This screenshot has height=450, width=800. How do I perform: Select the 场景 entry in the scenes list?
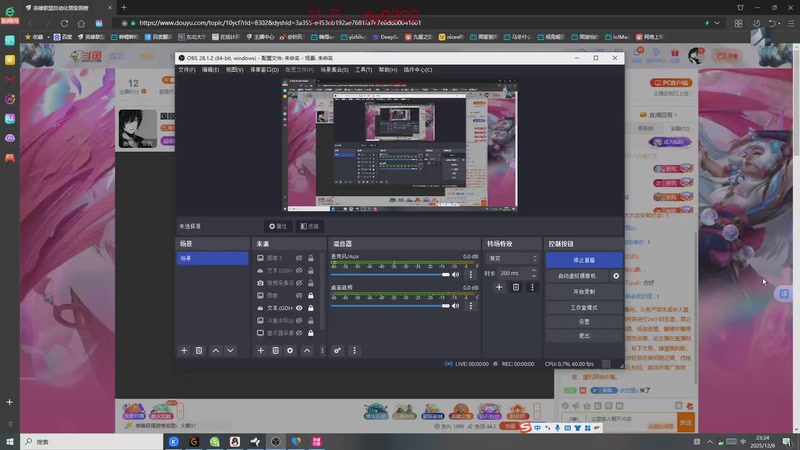212,259
